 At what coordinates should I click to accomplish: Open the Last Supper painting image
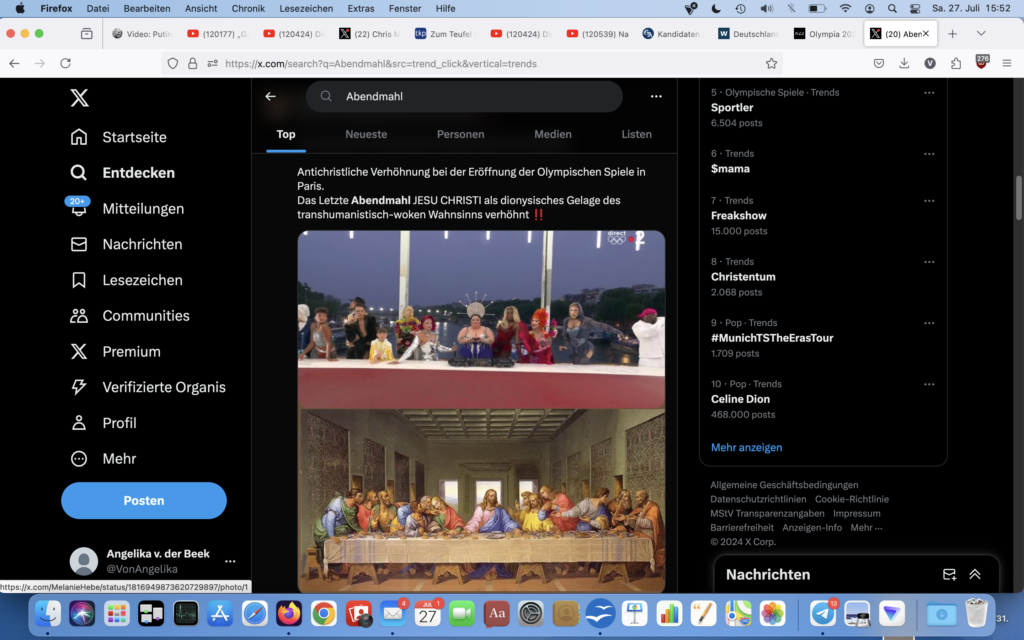click(x=481, y=500)
